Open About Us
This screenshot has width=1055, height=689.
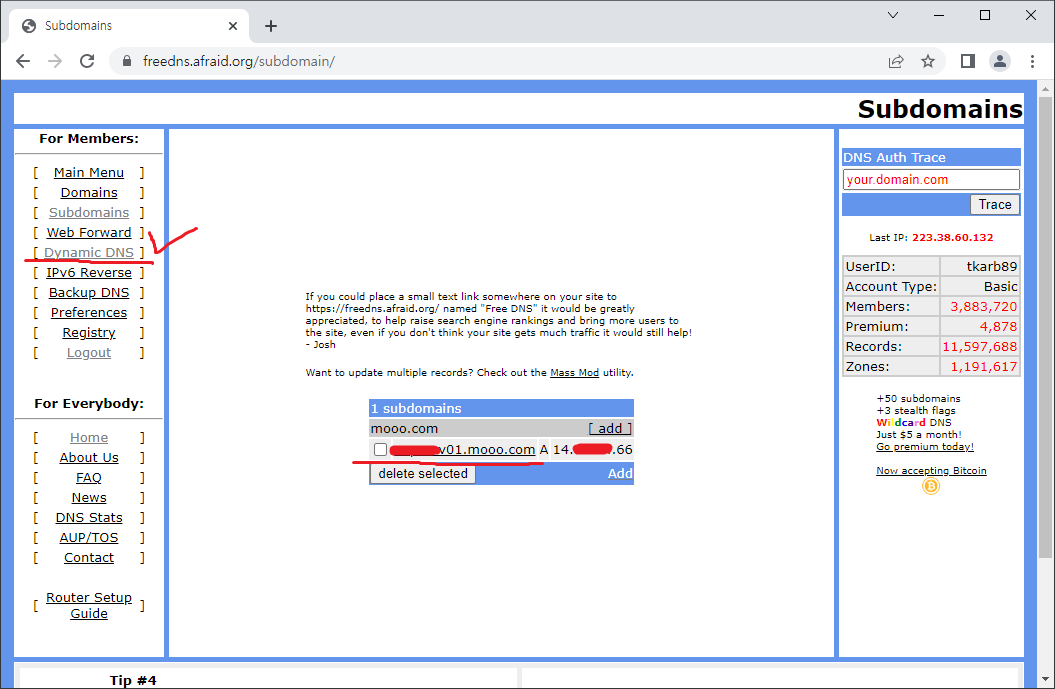coord(89,458)
